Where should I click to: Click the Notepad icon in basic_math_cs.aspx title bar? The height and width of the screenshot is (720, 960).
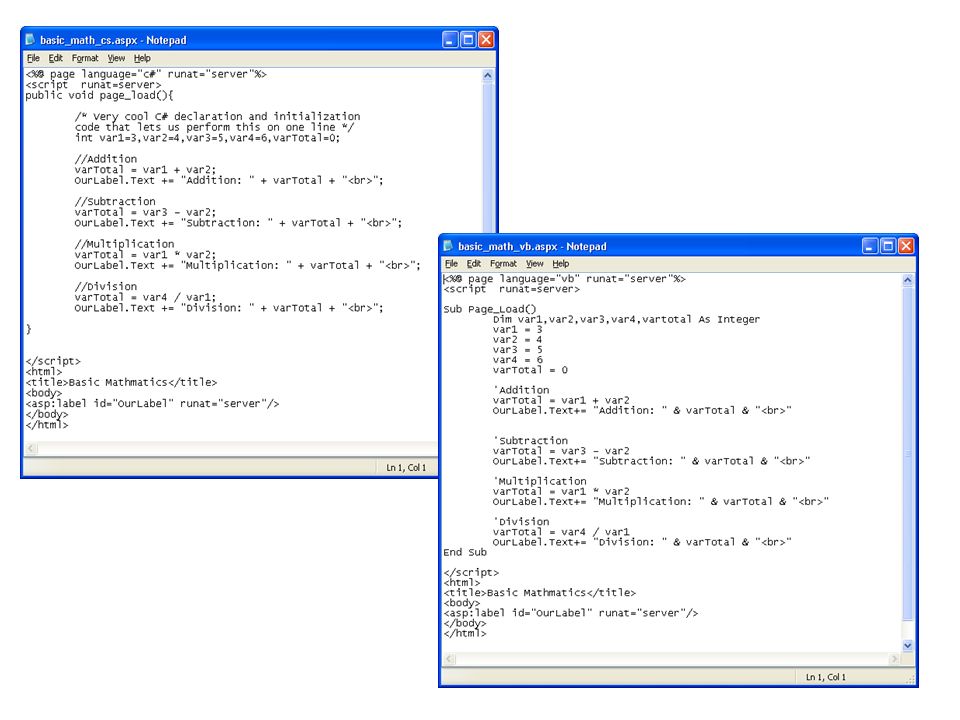tap(31, 40)
